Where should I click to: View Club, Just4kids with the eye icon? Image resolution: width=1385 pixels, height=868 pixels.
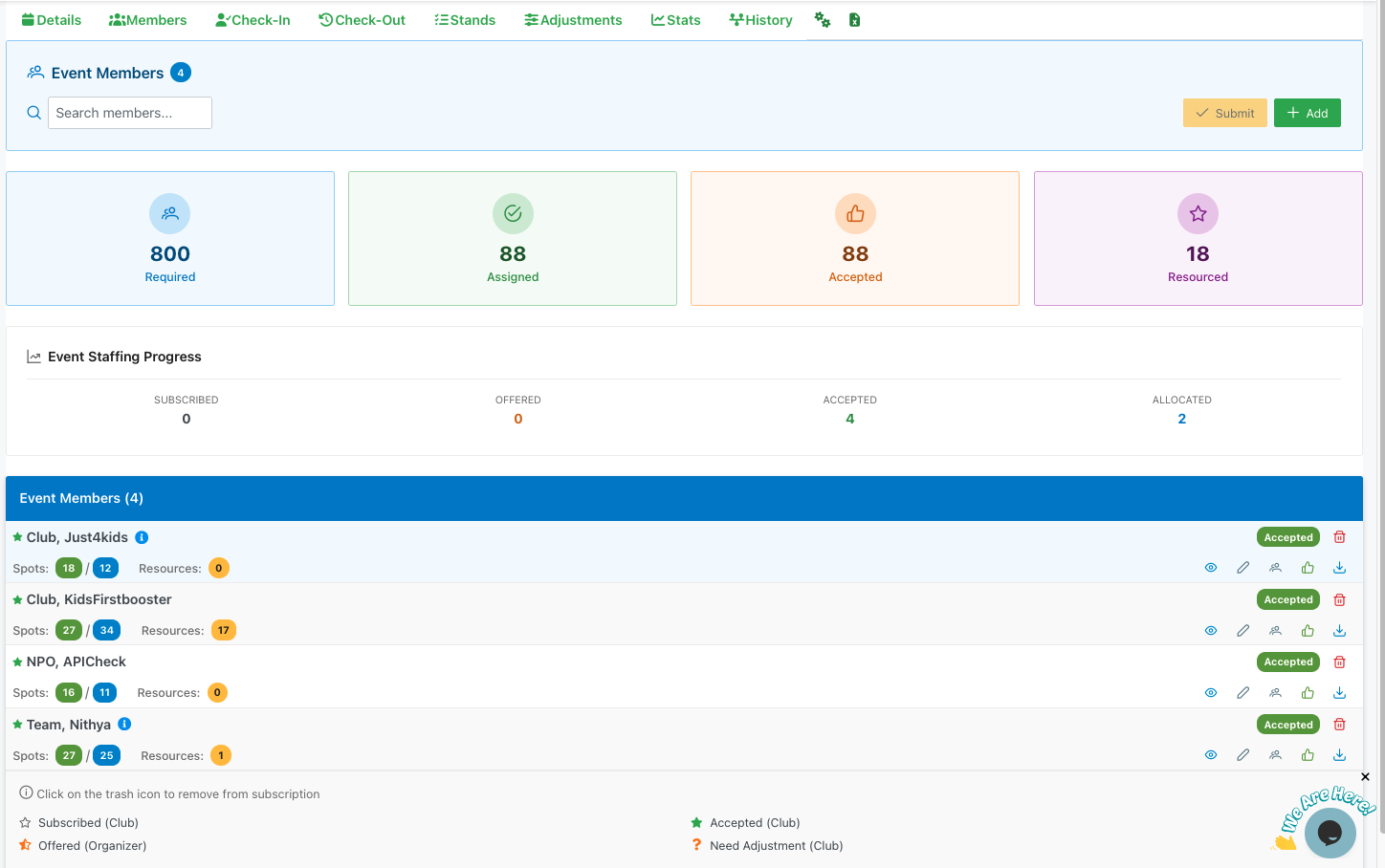pyautogui.click(x=1211, y=568)
